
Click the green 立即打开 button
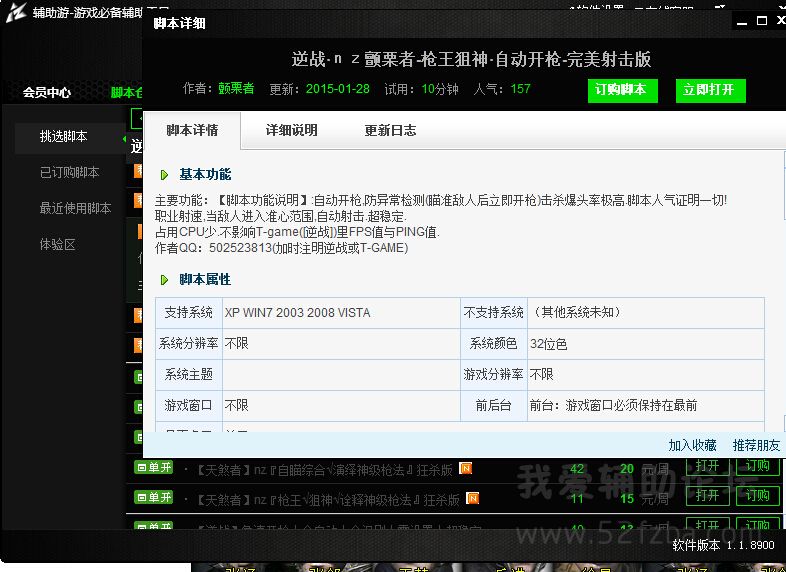tap(711, 90)
